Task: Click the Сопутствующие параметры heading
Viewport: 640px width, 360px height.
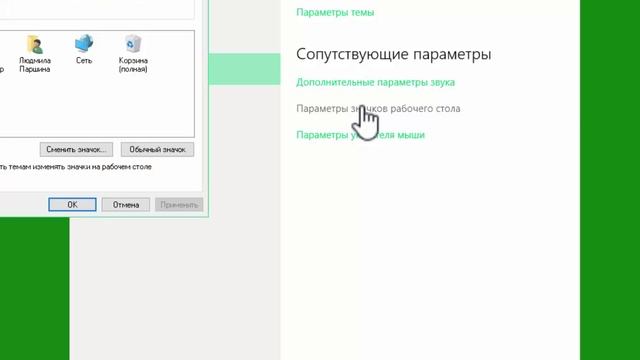Action: coord(393,54)
